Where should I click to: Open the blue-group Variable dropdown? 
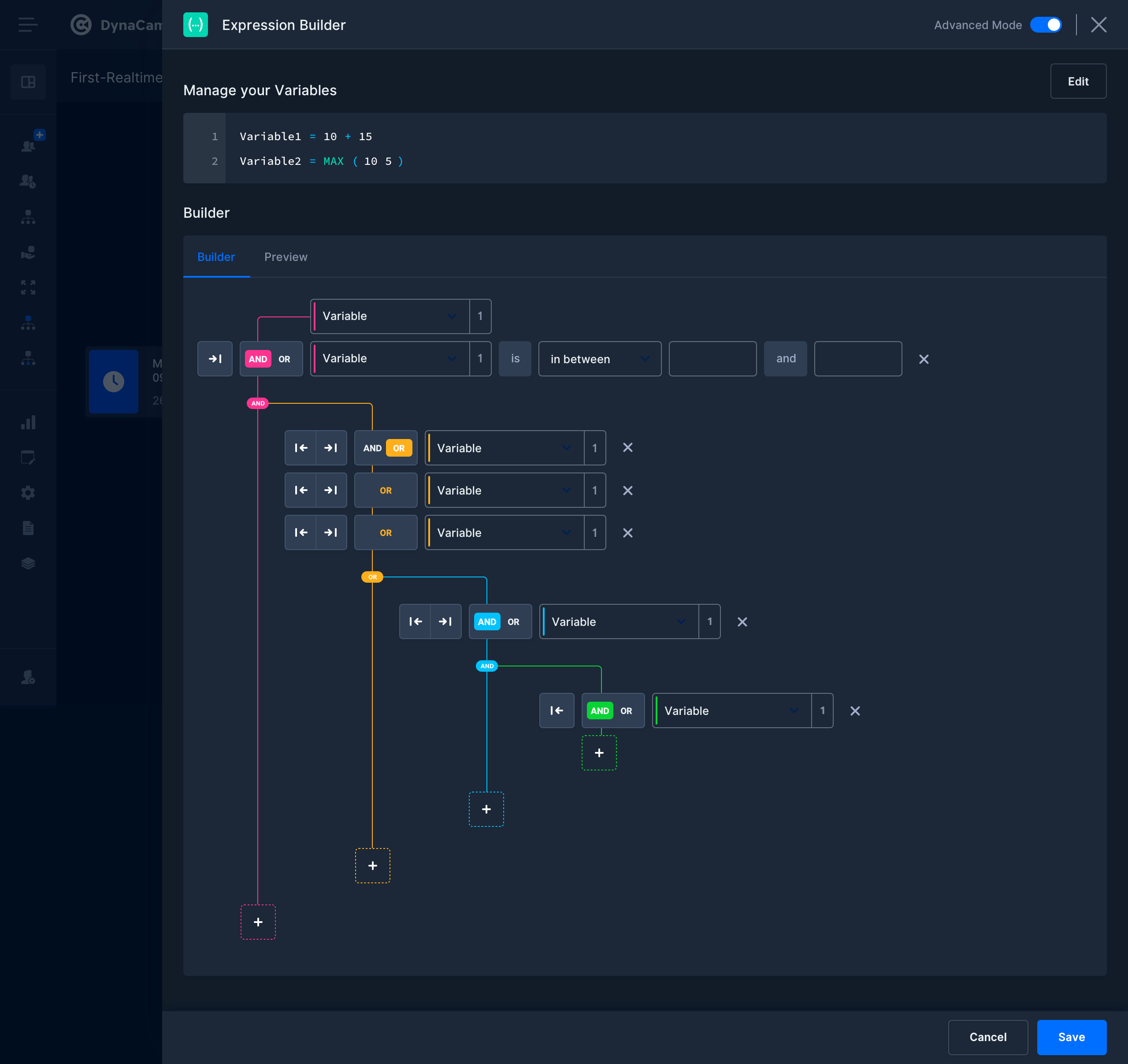click(619, 622)
